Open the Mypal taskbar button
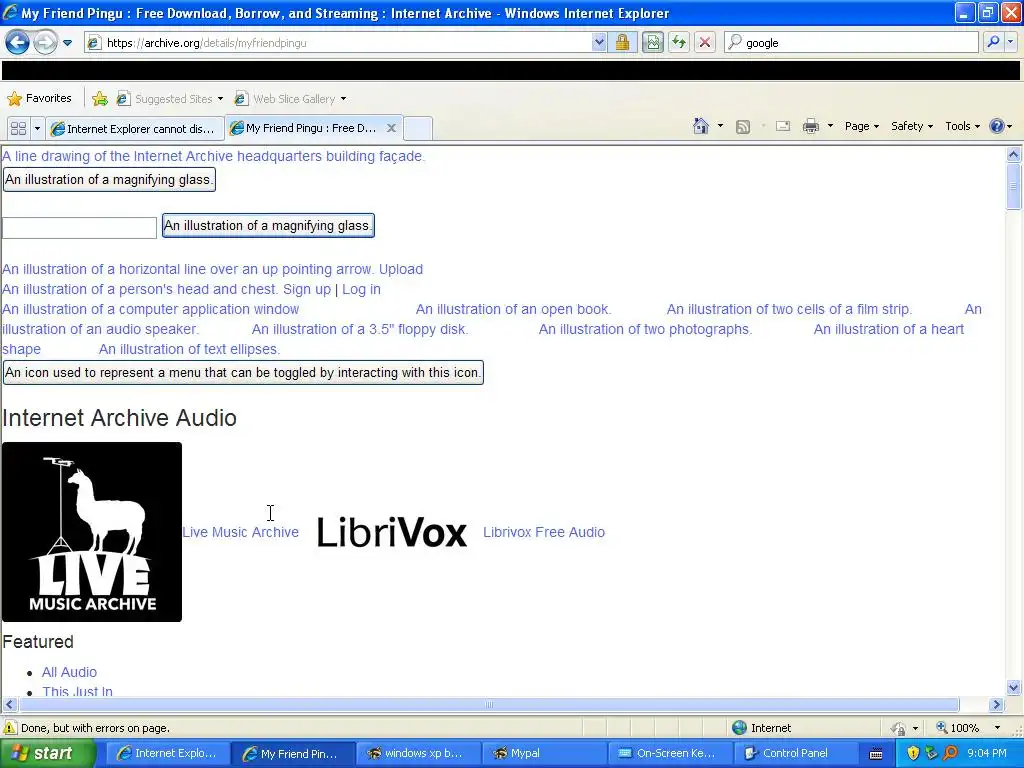 point(544,753)
